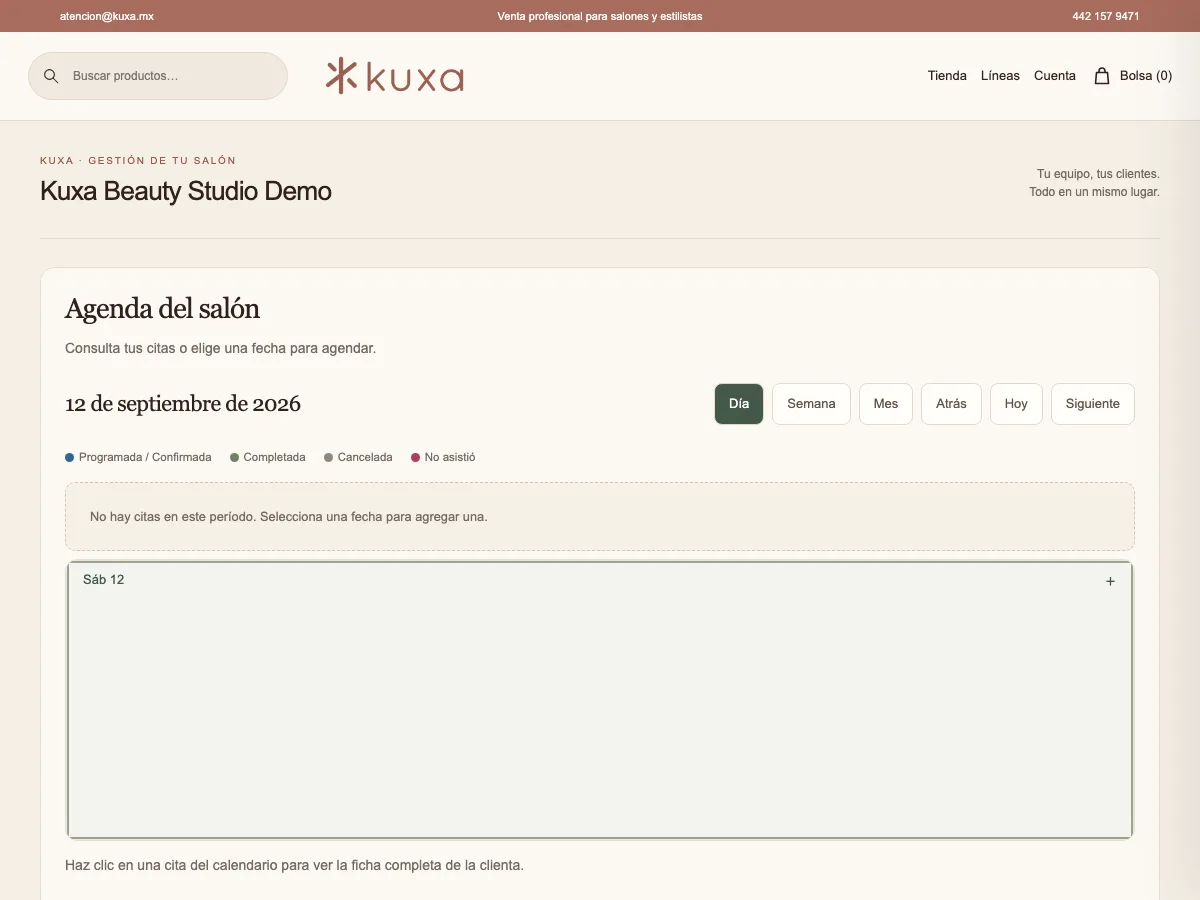Click the search magnifier icon
The height and width of the screenshot is (900, 1200).
(x=51, y=76)
